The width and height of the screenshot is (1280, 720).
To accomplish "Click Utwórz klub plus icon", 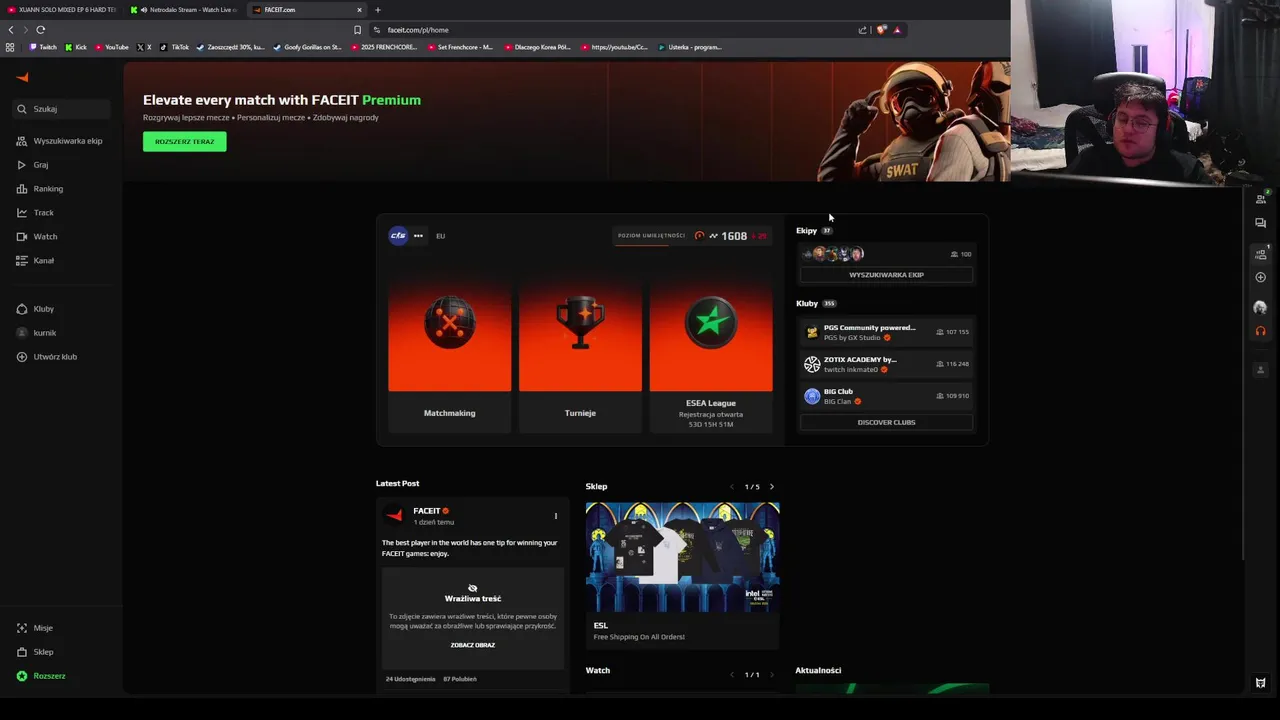I will 22,357.
